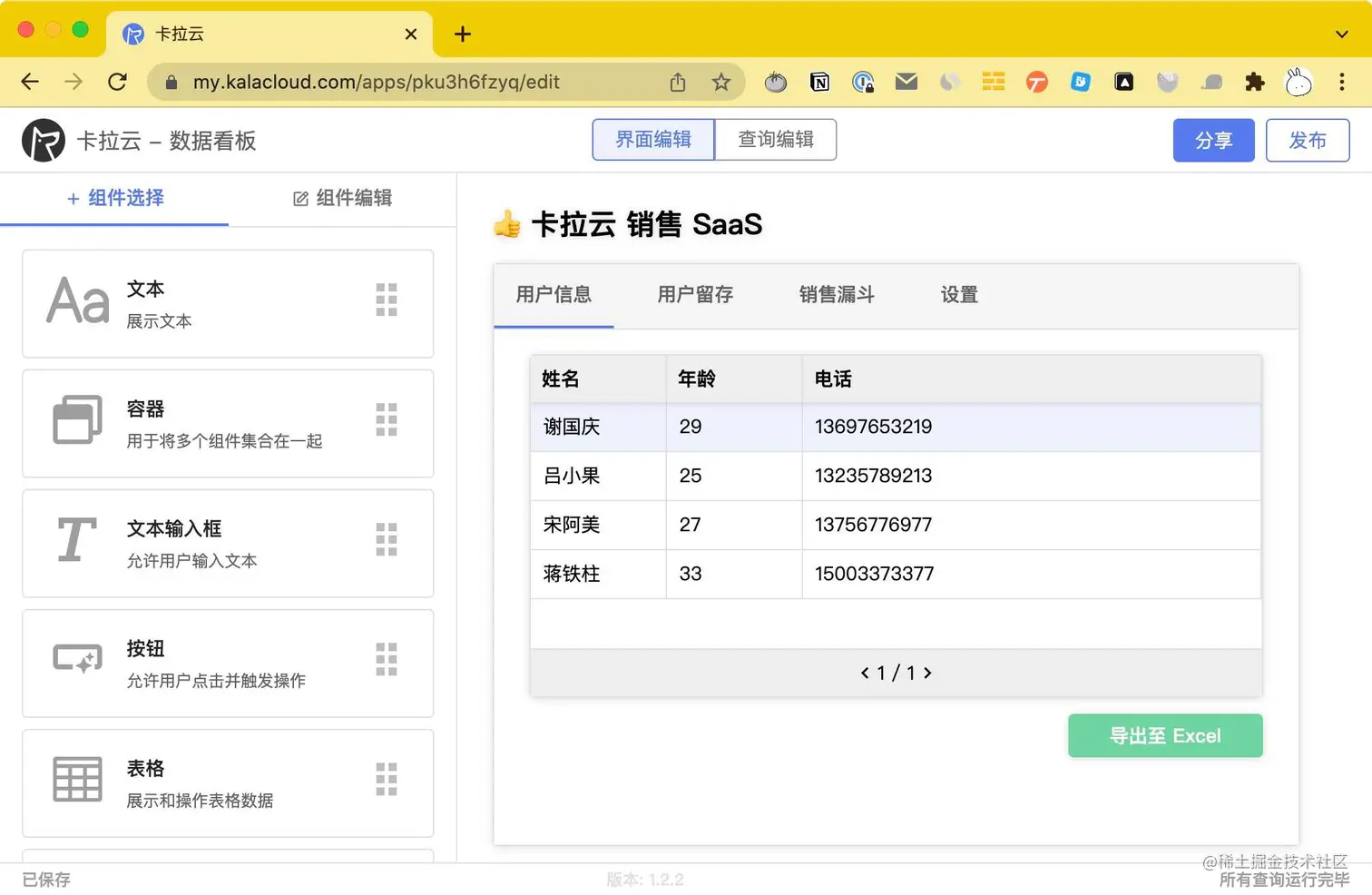The height and width of the screenshot is (895, 1372).
Task: Click drag handle of 文本 component
Action: click(387, 300)
